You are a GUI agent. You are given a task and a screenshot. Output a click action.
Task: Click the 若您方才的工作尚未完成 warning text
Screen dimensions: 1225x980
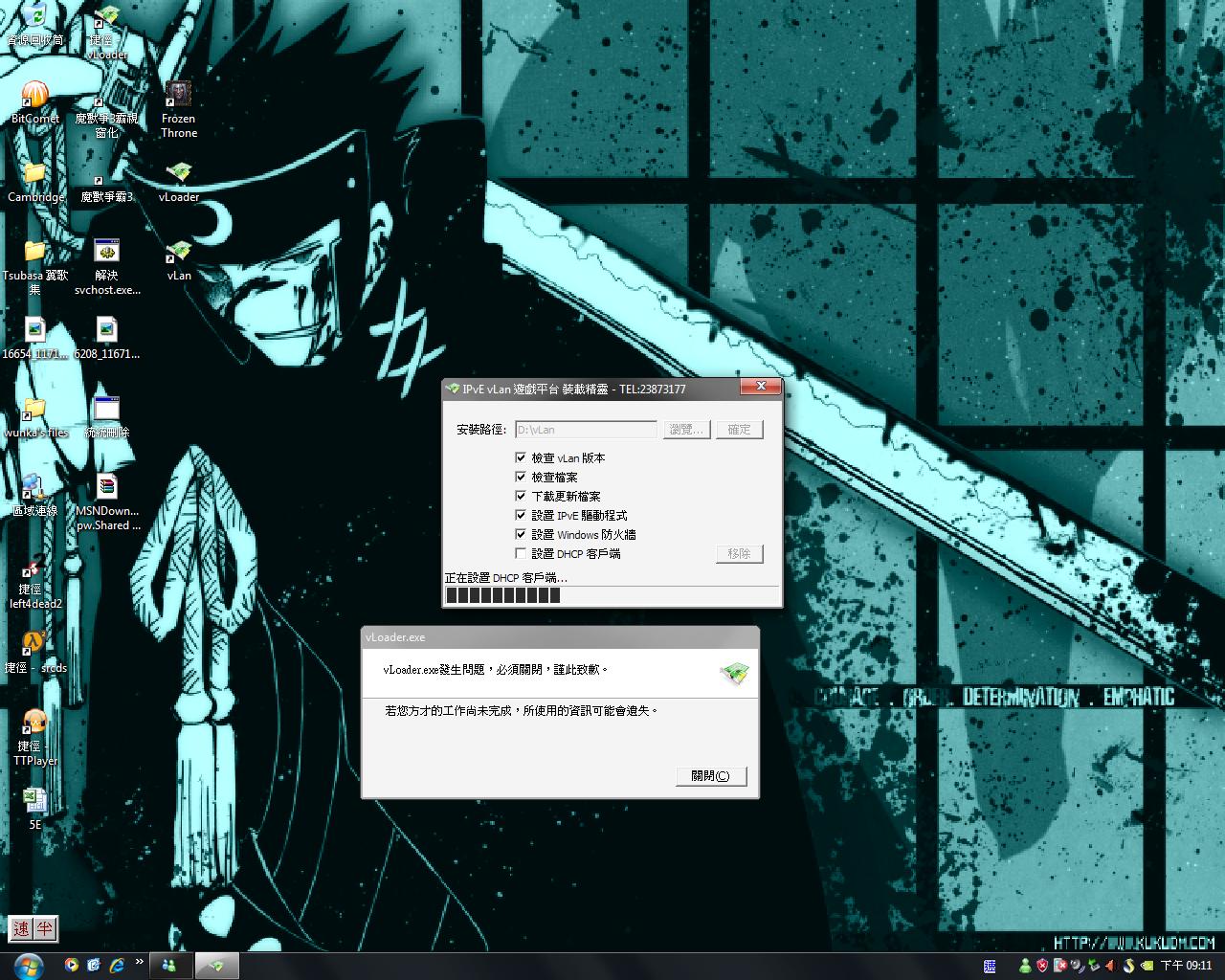pyautogui.click(x=522, y=711)
